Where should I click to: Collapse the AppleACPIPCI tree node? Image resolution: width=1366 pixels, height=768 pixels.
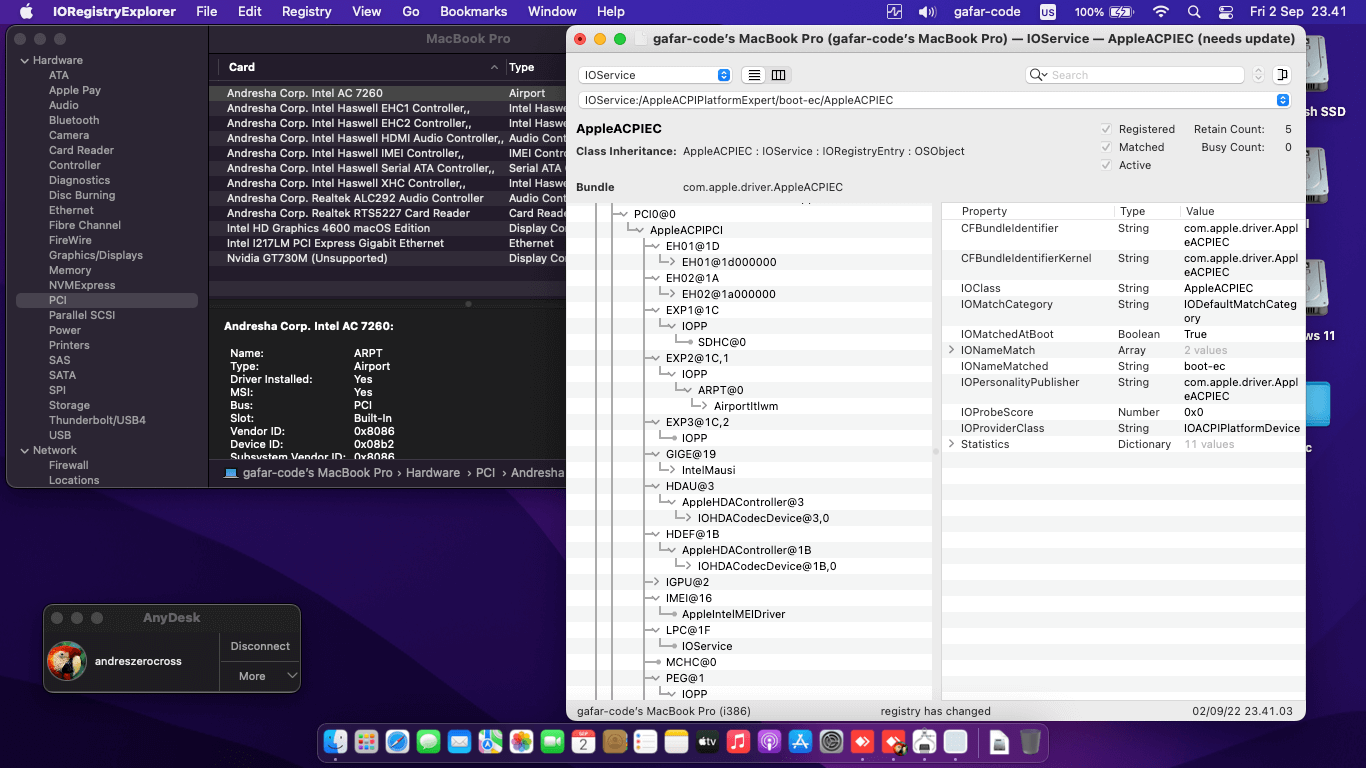click(640, 230)
